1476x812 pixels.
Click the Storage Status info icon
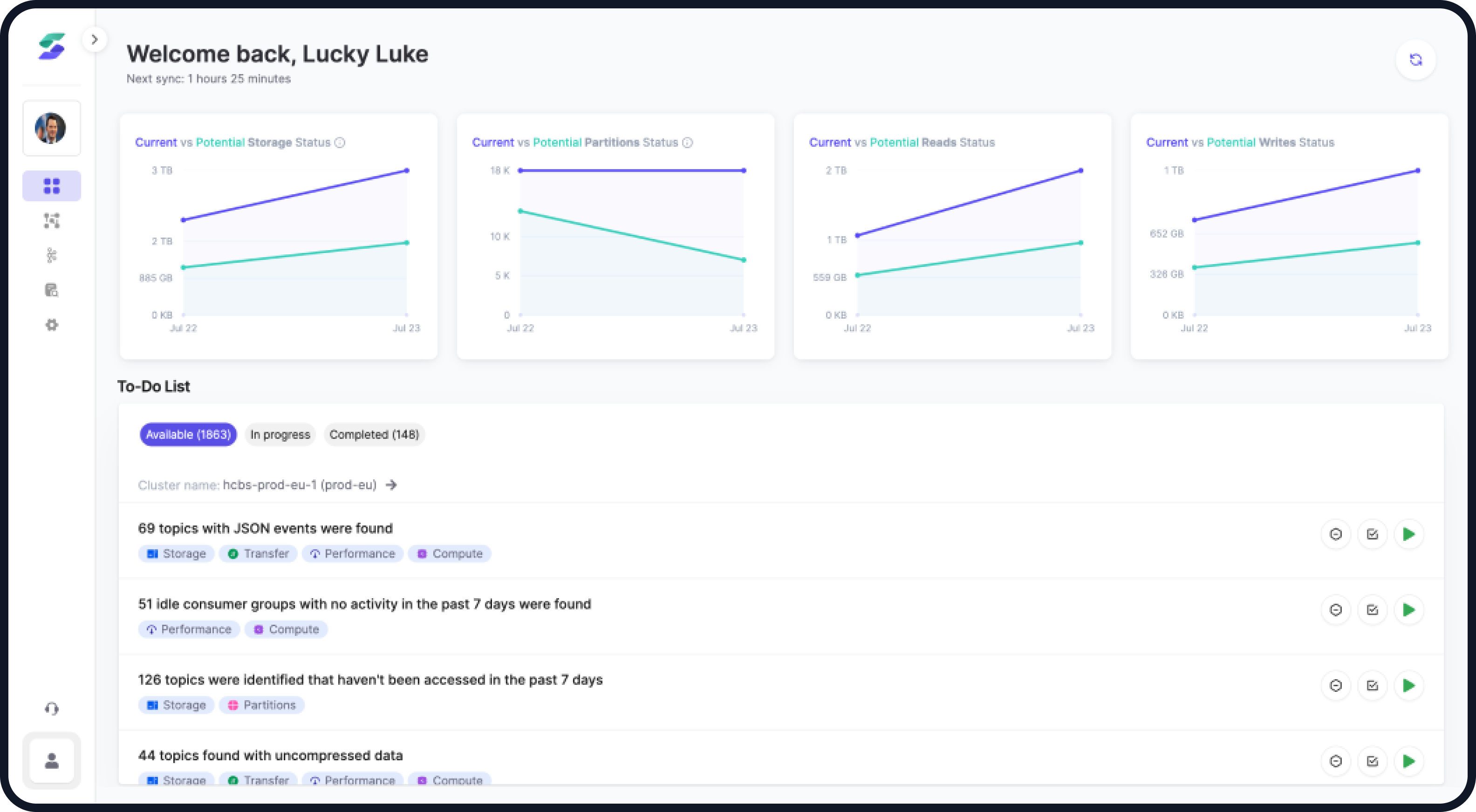point(340,143)
